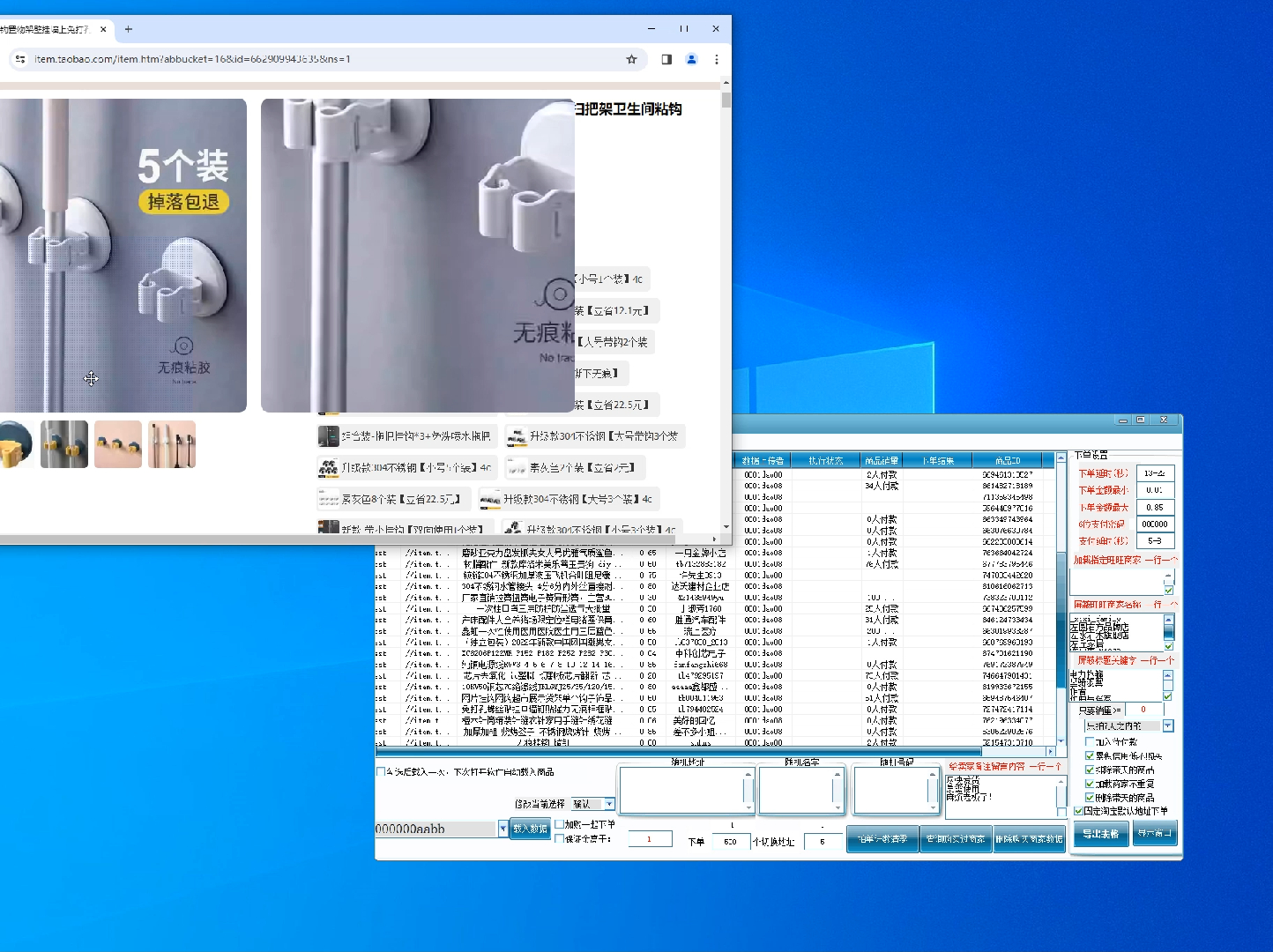Click the '载入数据' button
The image size is (1273, 952).
pos(531,829)
